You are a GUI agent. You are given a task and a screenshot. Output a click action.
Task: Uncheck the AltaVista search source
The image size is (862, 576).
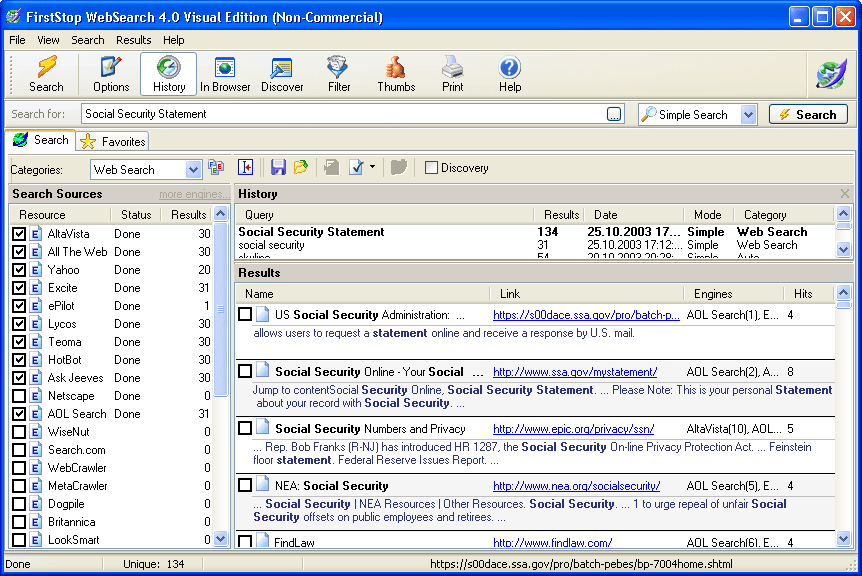pos(19,234)
